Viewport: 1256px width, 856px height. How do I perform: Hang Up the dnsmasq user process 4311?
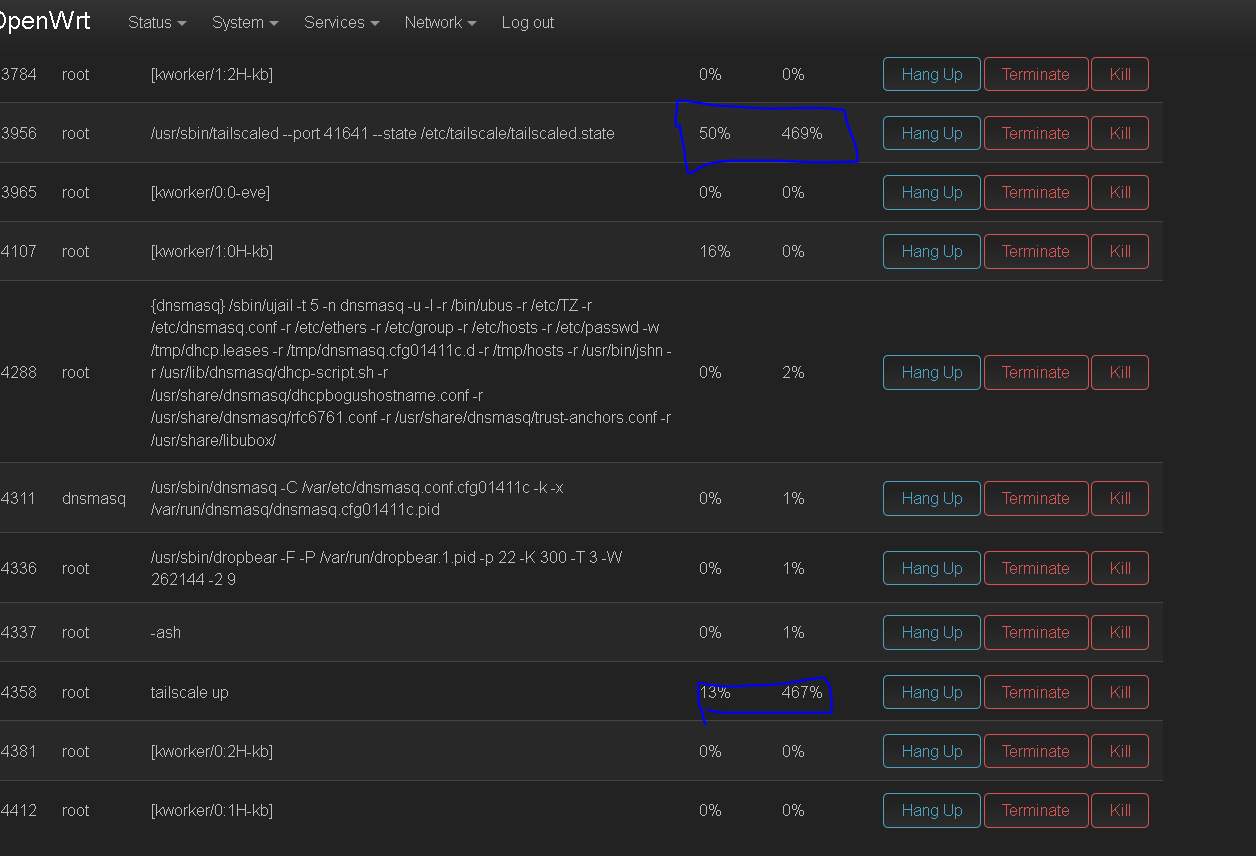pos(932,498)
